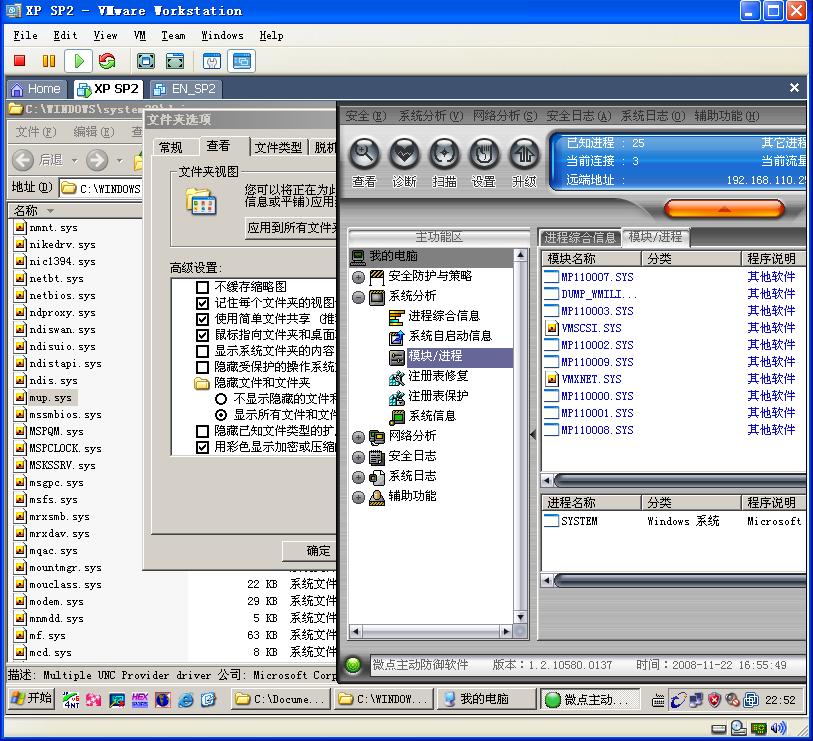The width and height of the screenshot is (813, 741).
Task: Click the Back arrow icon in Explorer window
Action: 23,160
